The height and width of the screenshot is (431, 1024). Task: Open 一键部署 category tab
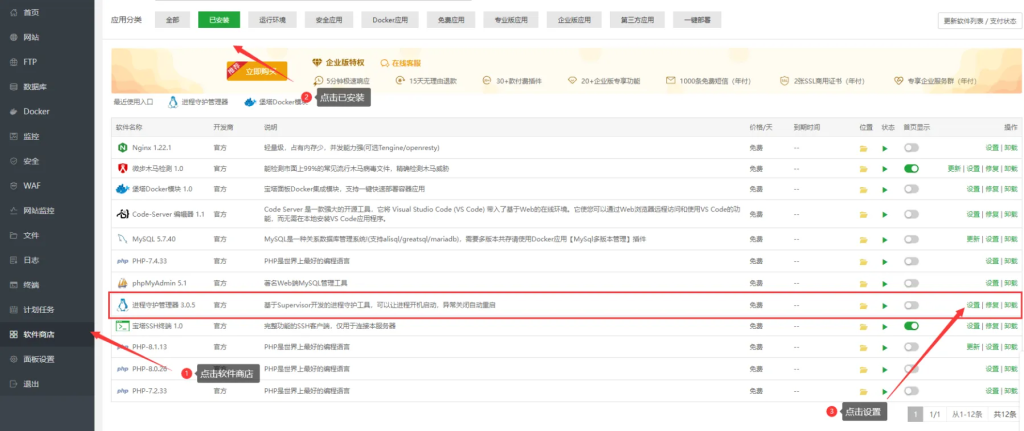[697, 20]
